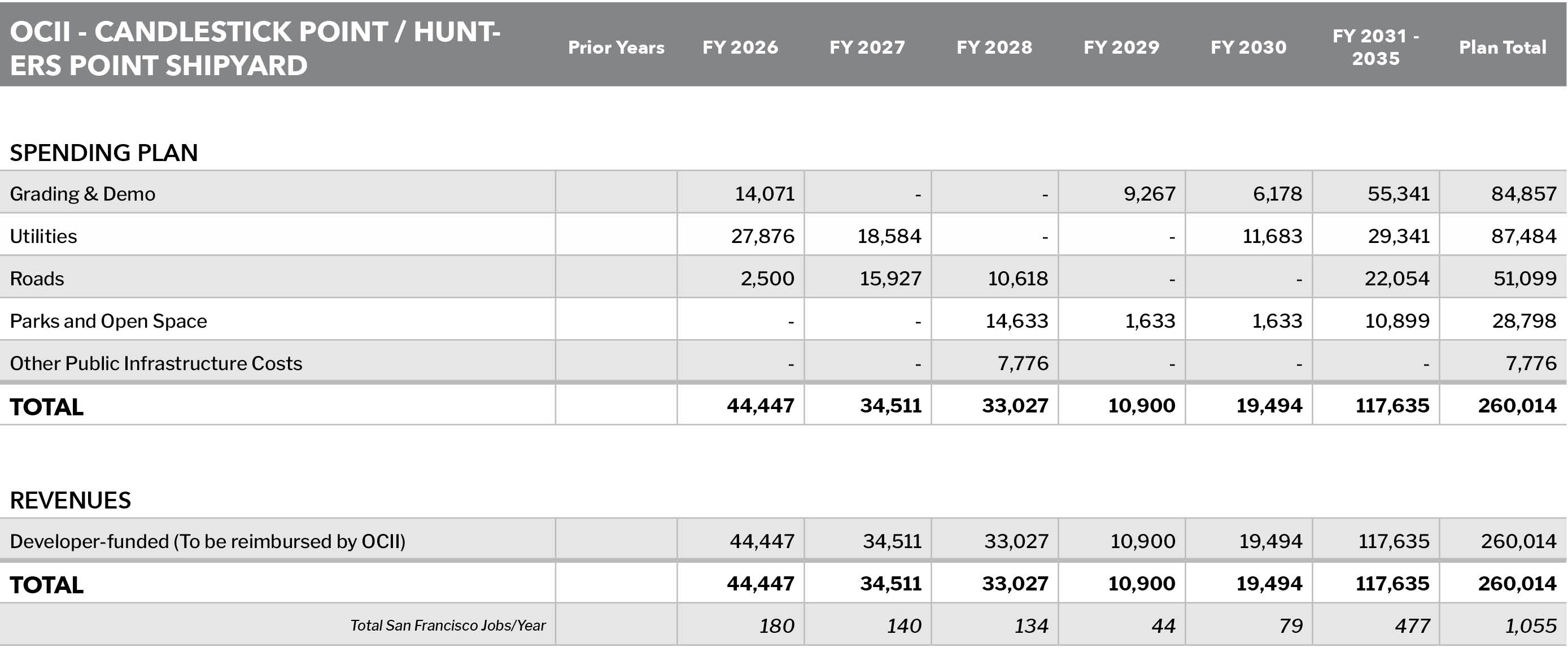Image resolution: width=1568 pixels, height=656 pixels.
Task: Click FY 2026 jobs value 180
Action: click(x=777, y=625)
